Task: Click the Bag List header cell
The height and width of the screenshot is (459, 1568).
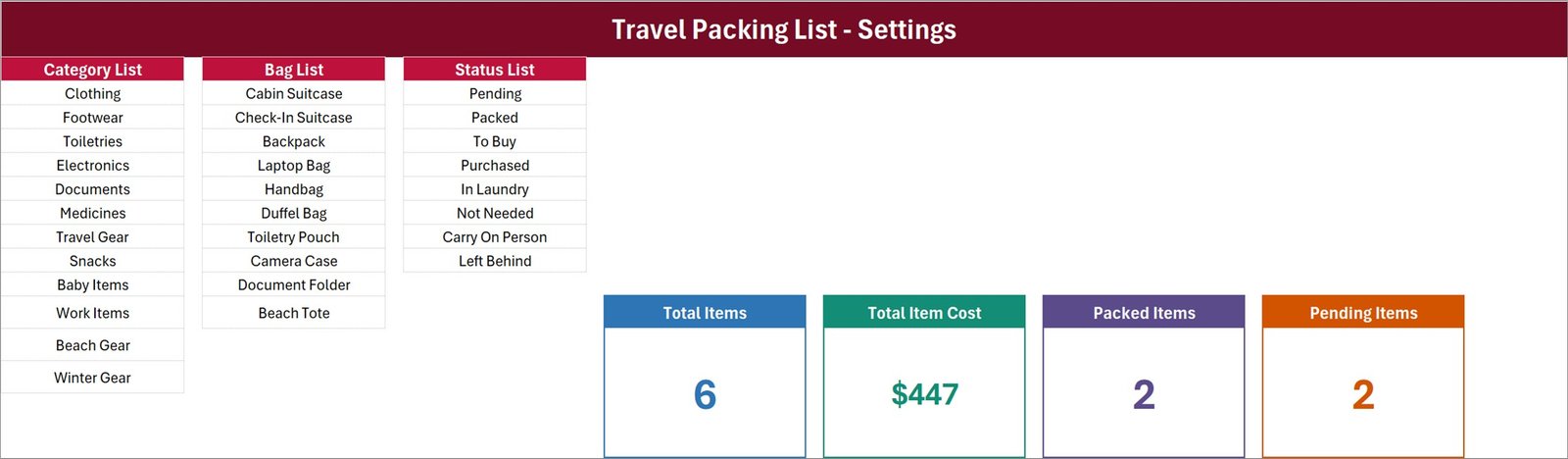Action: pos(294,70)
